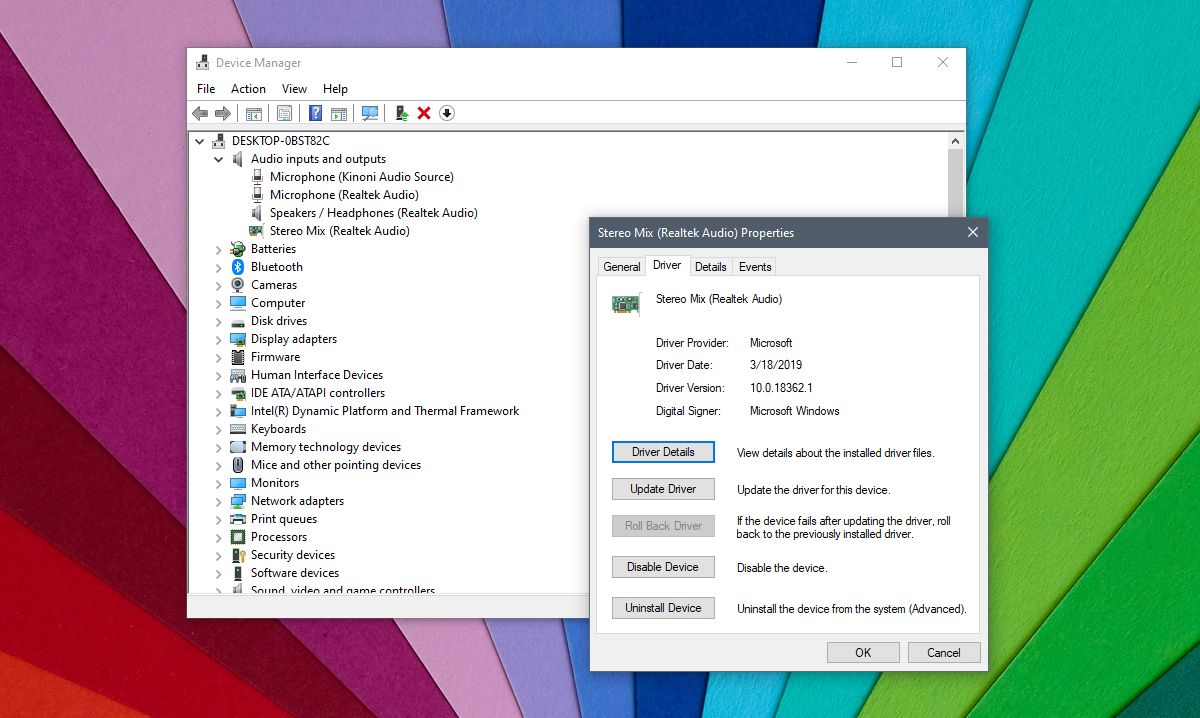
Task: Click the Uninstall Device button
Action: click(x=663, y=608)
